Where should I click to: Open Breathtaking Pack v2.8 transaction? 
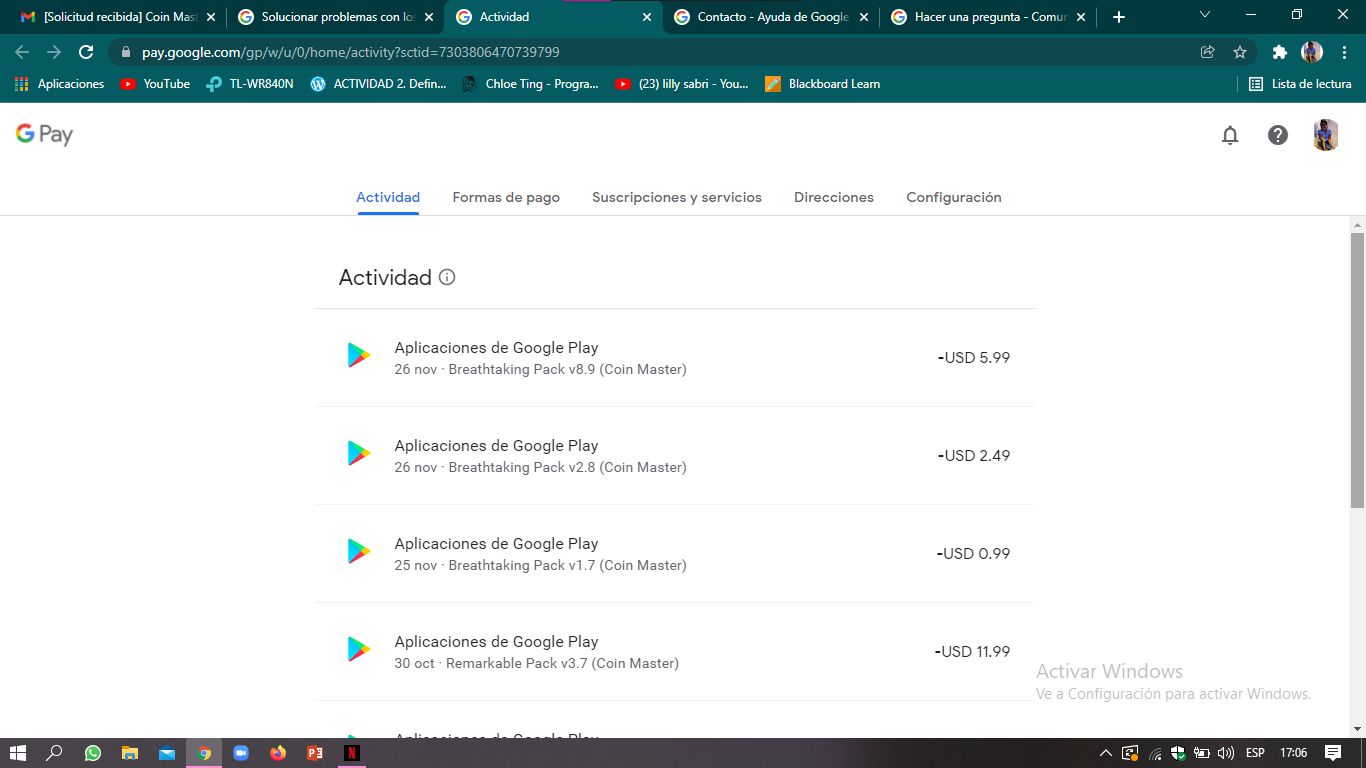pyautogui.click(x=675, y=456)
